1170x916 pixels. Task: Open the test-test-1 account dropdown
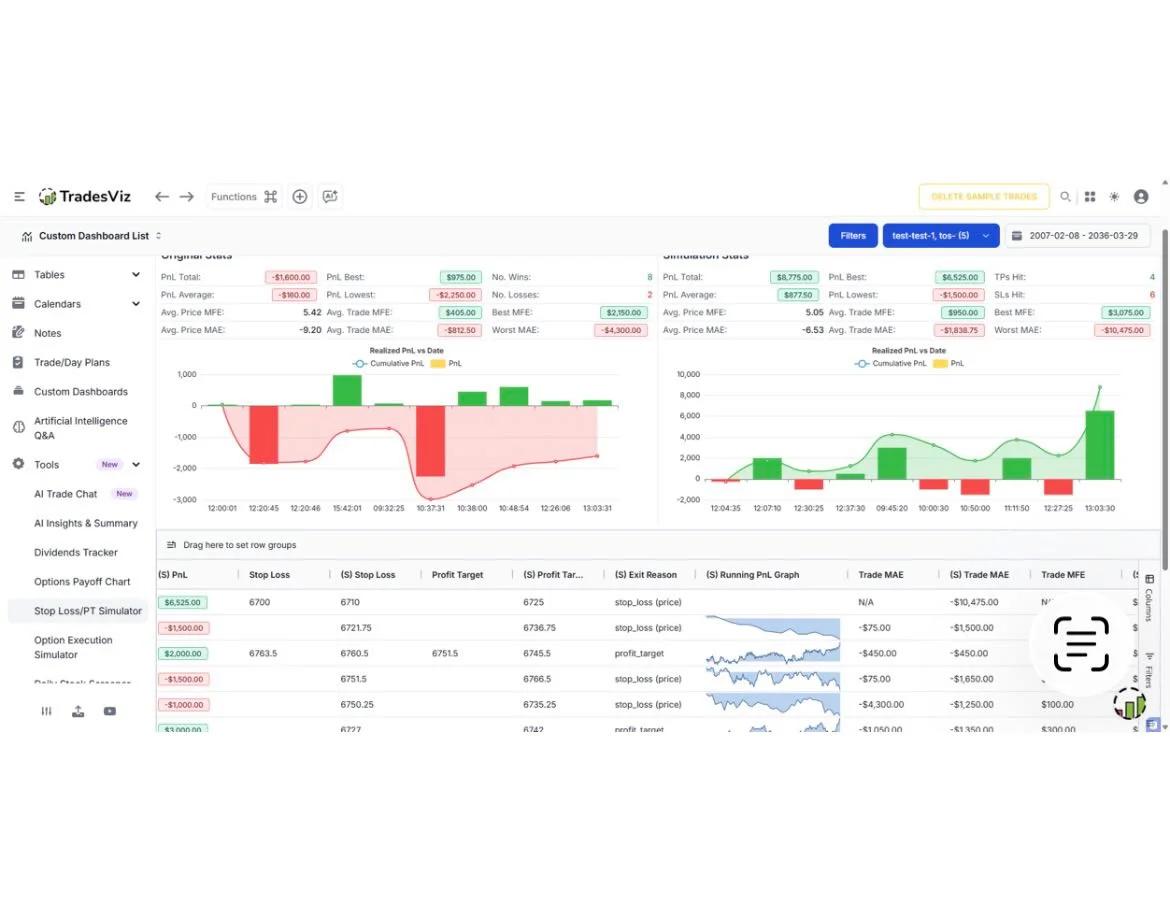pos(940,235)
